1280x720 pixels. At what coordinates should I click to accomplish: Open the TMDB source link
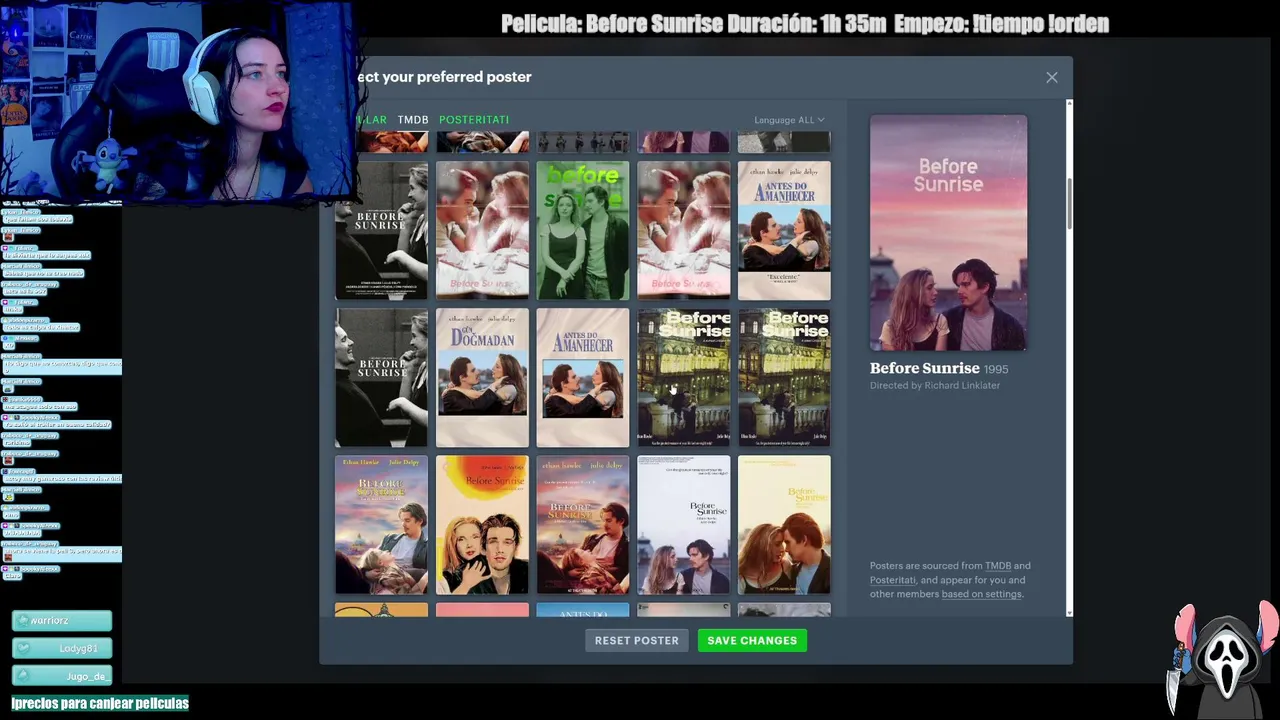pyautogui.click(x=997, y=566)
